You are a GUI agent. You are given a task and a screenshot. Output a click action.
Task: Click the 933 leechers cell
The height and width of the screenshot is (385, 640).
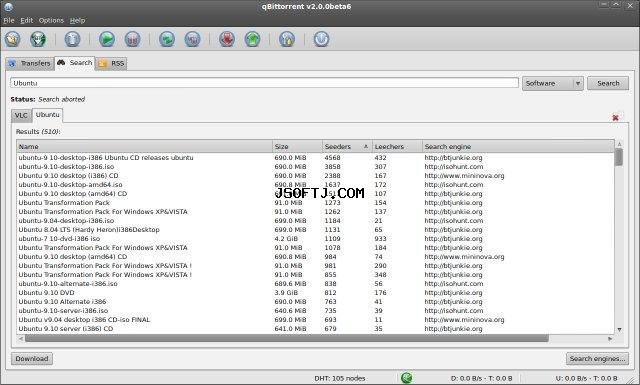point(380,238)
